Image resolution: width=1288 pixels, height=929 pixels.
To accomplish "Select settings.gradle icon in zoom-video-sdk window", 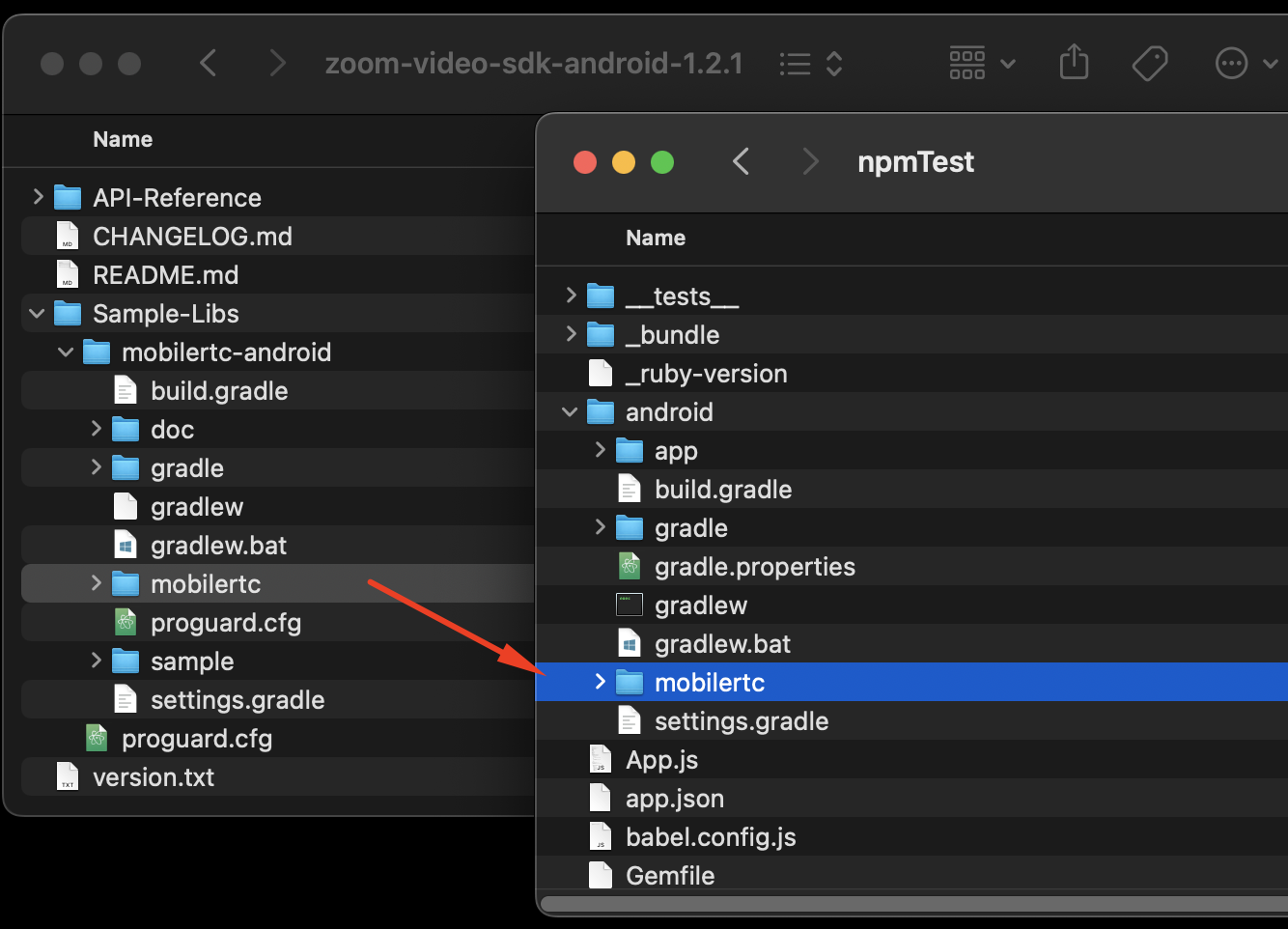I will 126,699.
